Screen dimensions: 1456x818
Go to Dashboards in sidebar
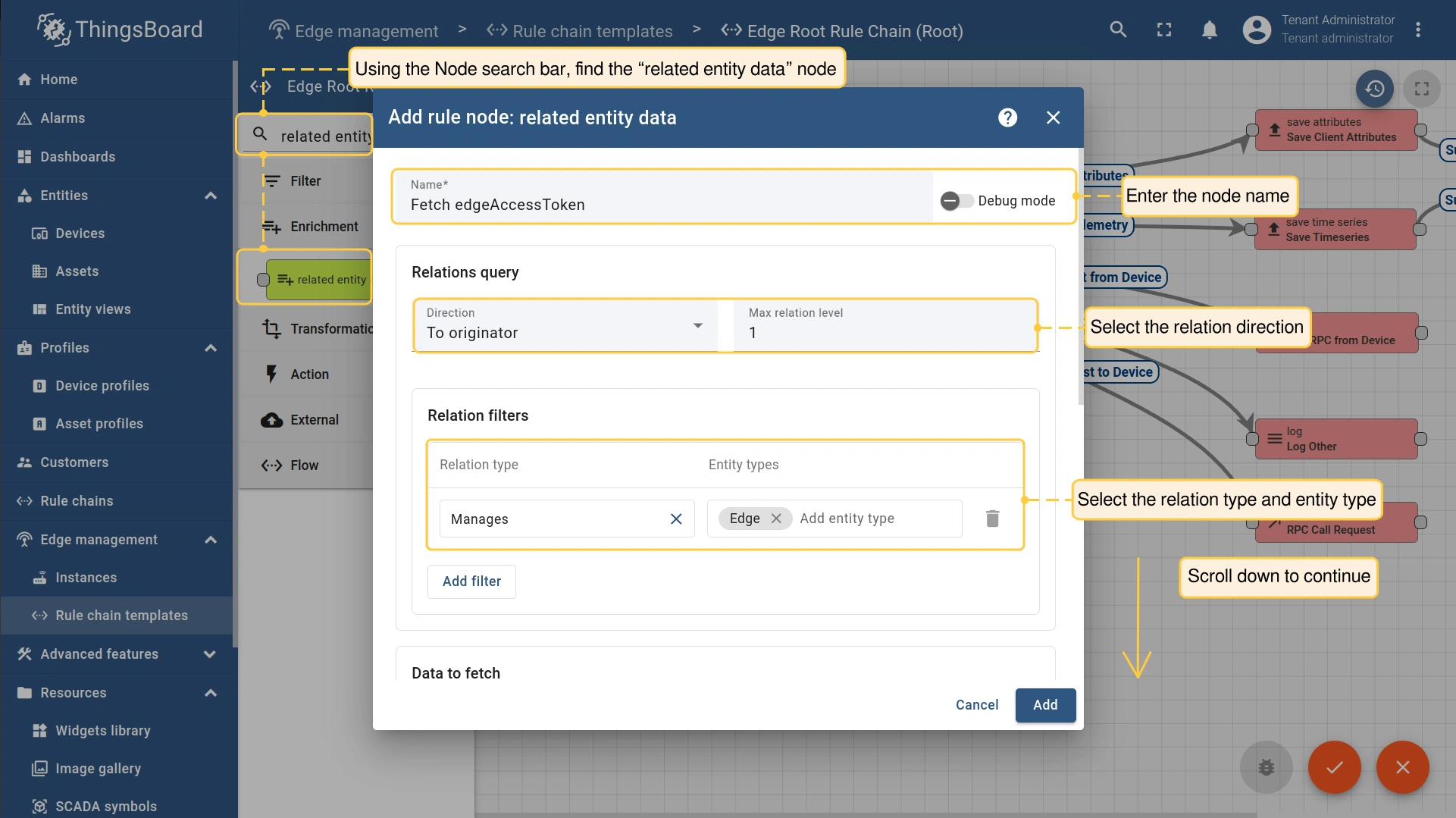(77, 157)
